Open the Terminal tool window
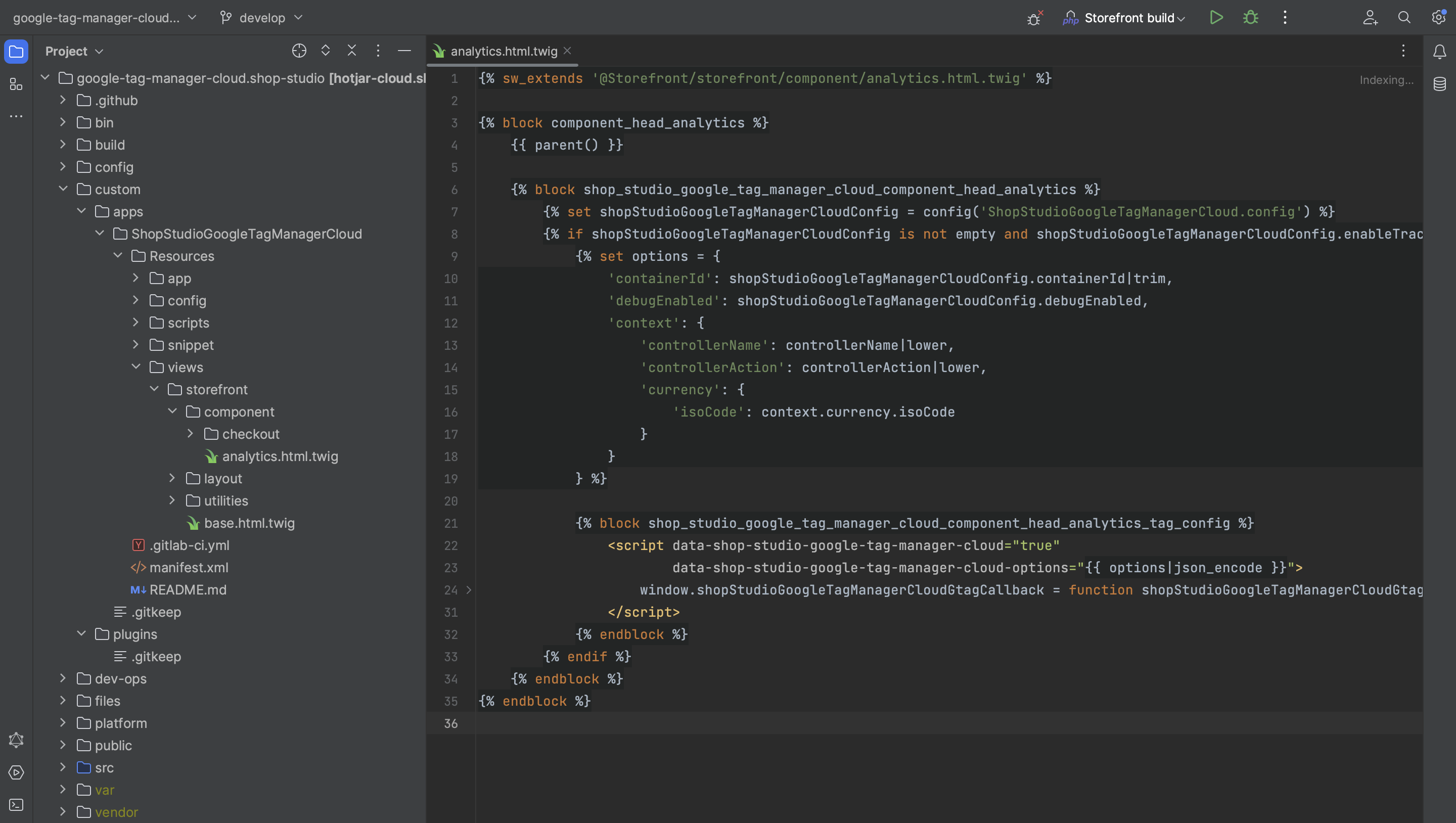Screen dimensions: 1456x823 click(x=16, y=805)
